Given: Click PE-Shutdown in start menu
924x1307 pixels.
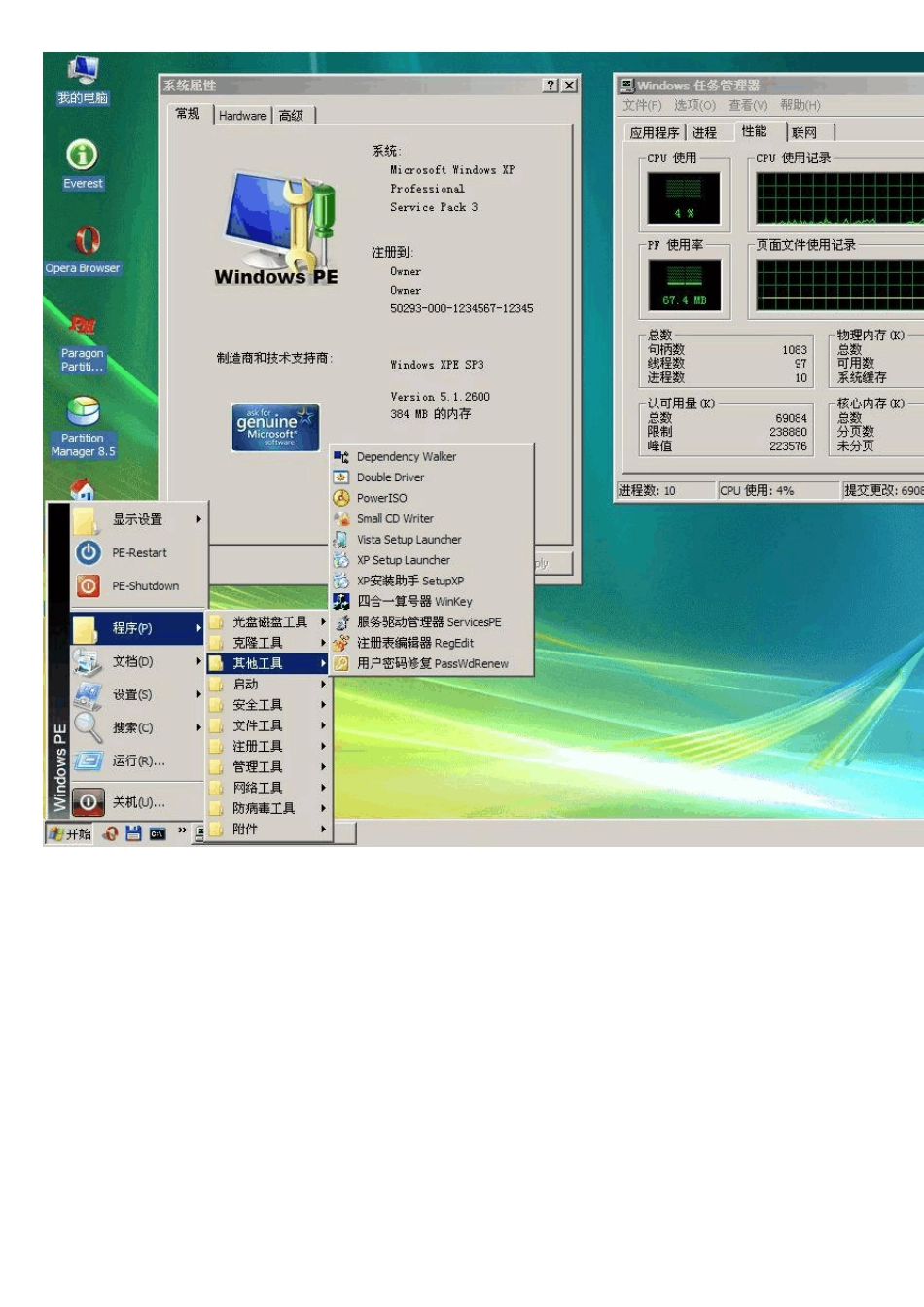Looking at the screenshot, I should point(138,585).
